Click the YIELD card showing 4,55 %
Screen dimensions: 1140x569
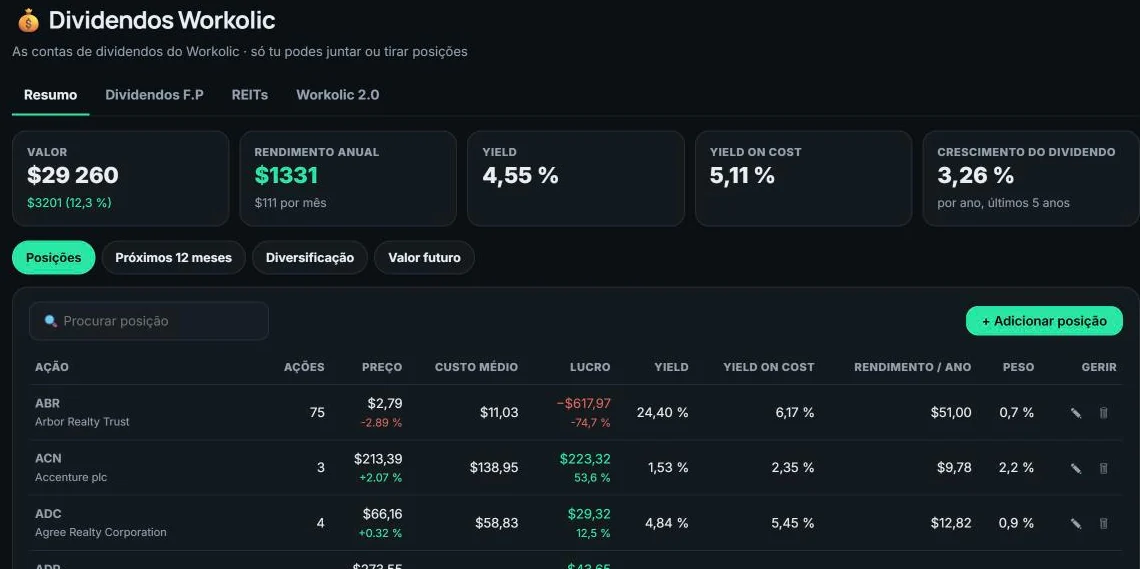576,178
